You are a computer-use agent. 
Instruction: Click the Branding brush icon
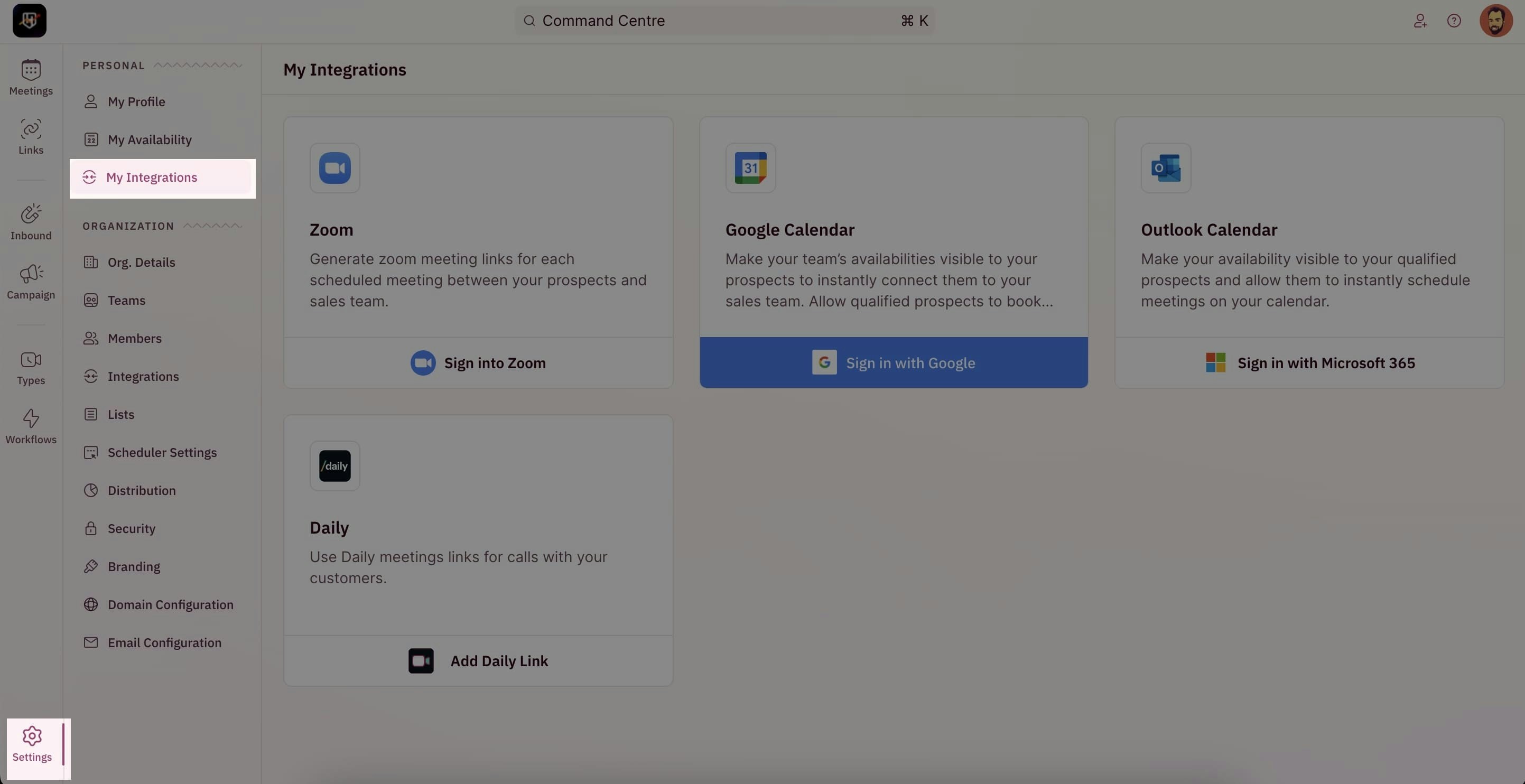[90, 567]
